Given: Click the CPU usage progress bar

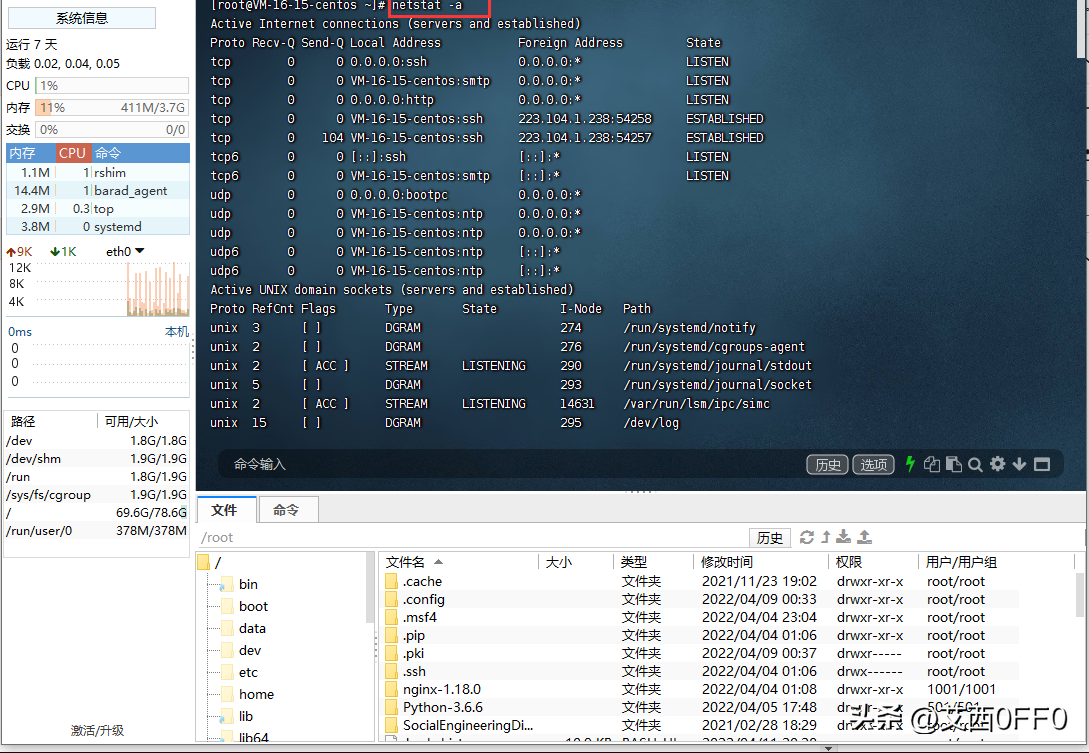Looking at the screenshot, I should (x=112, y=85).
